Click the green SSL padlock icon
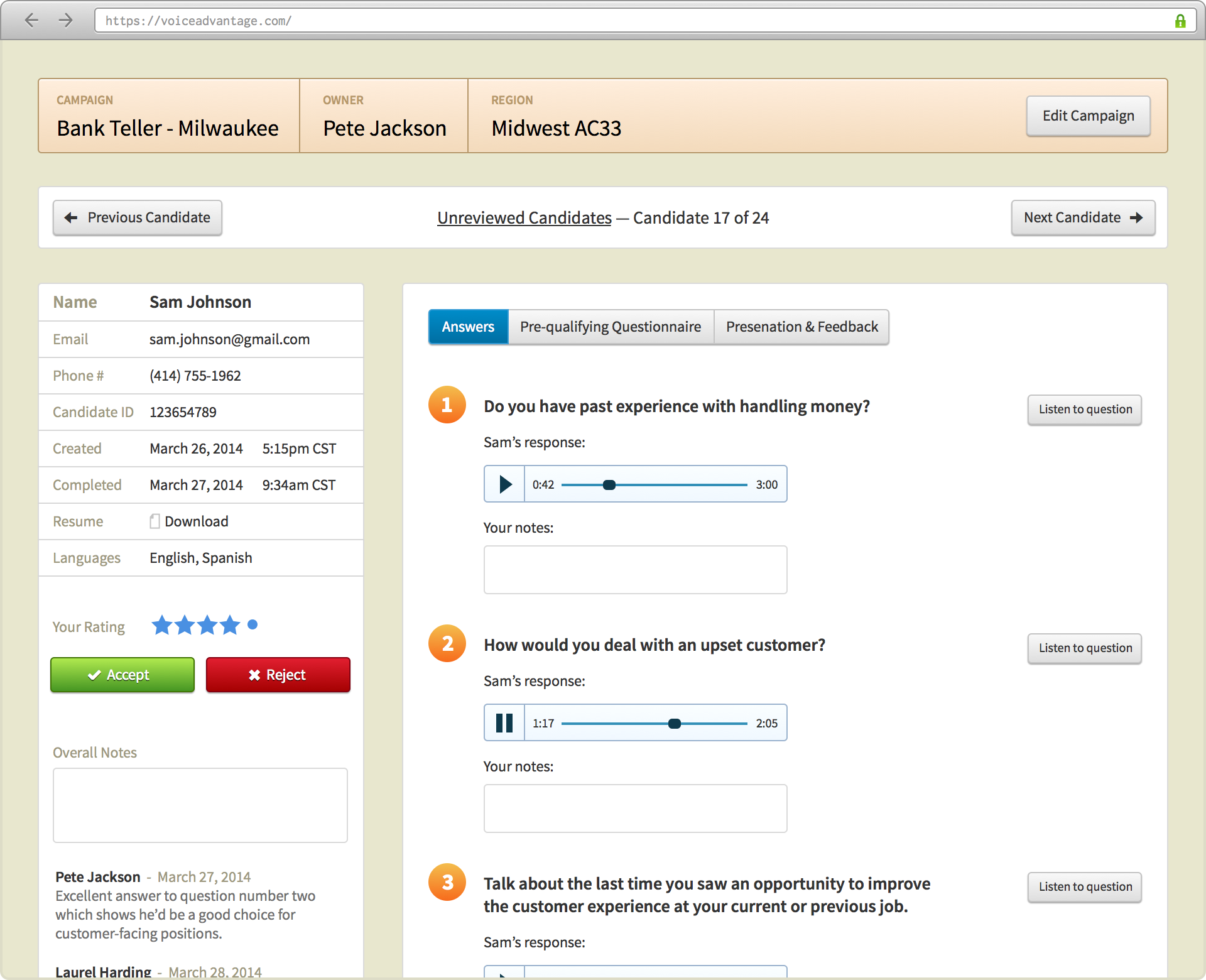This screenshot has height=980, width=1206. 1180,21
